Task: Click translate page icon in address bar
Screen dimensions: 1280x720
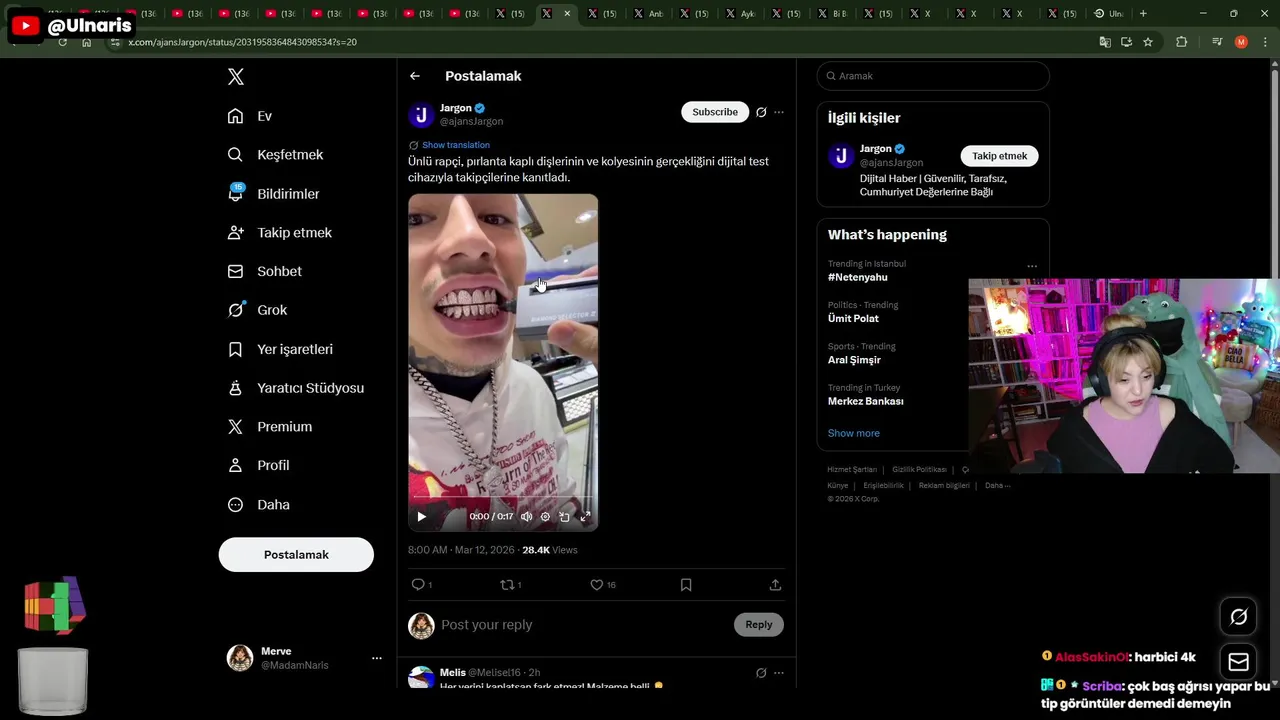Action: [x=1105, y=42]
